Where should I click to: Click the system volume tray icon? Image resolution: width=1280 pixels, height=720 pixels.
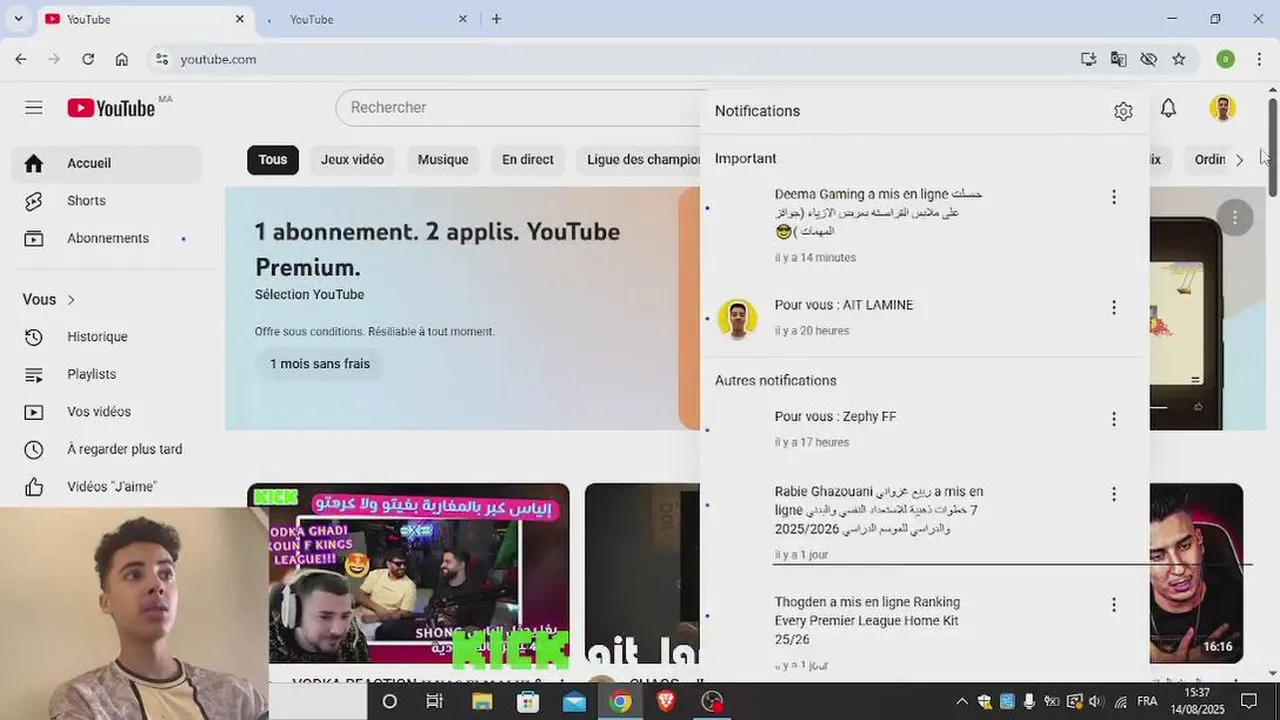1096,702
